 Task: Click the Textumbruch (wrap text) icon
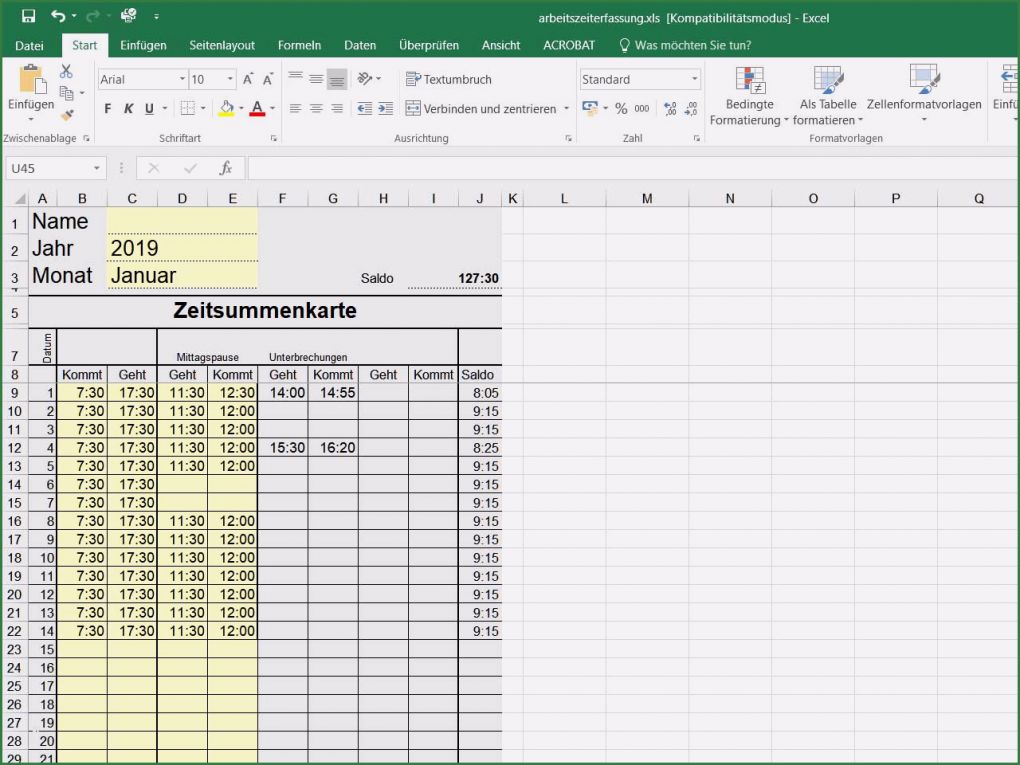point(415,78)
